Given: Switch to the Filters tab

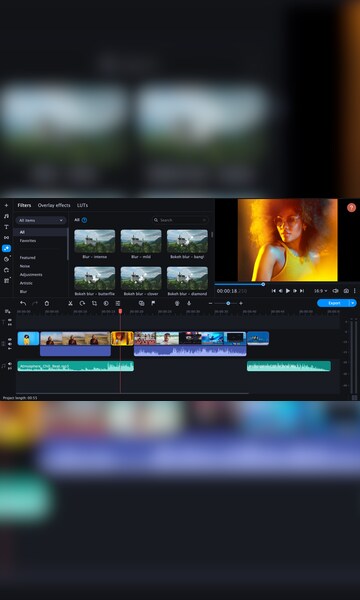Looking at the screenshot, I should [x=24, y=205].
